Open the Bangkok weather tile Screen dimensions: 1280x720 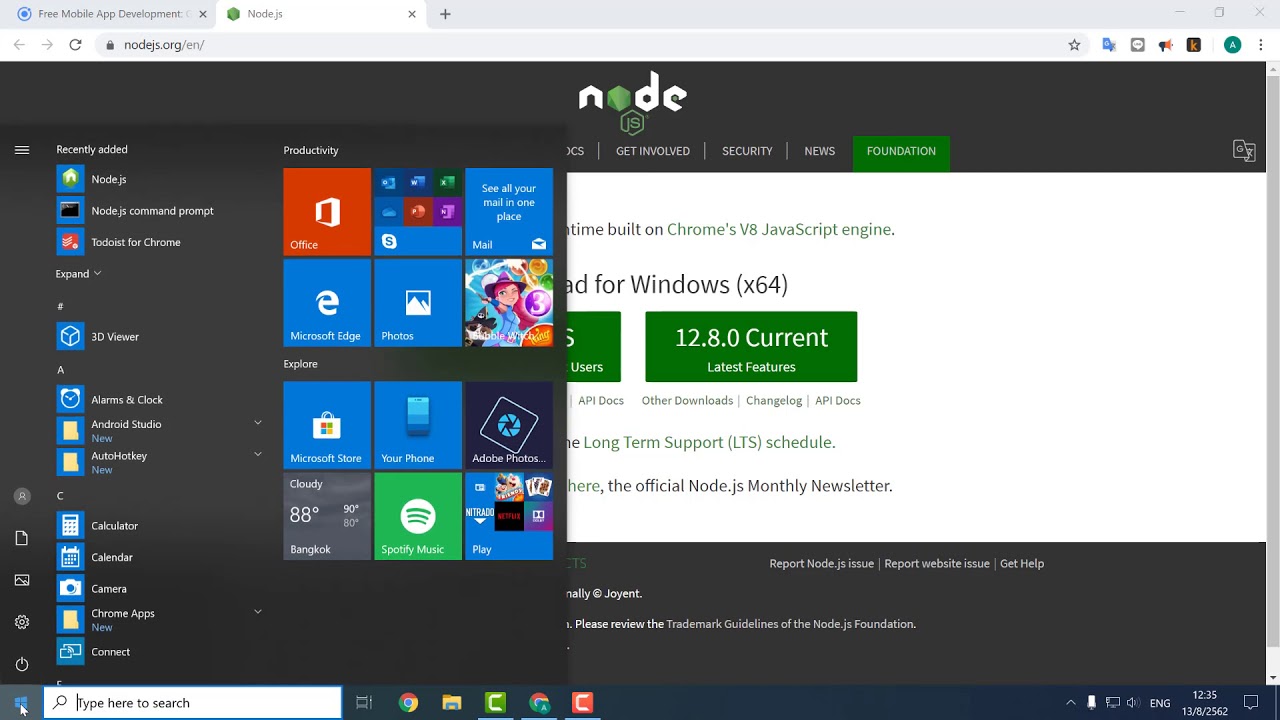[327, 516]
